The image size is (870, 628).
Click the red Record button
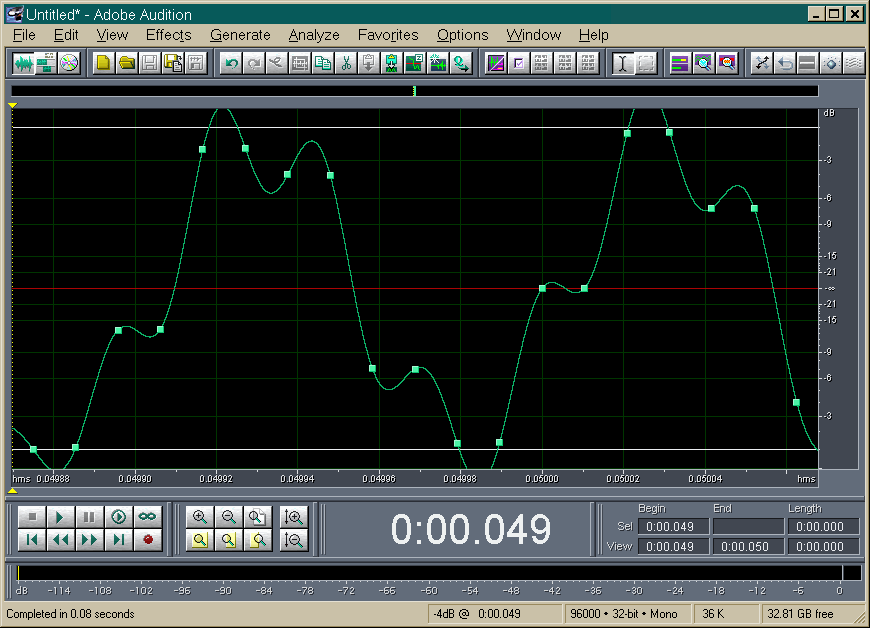(147, 540)
